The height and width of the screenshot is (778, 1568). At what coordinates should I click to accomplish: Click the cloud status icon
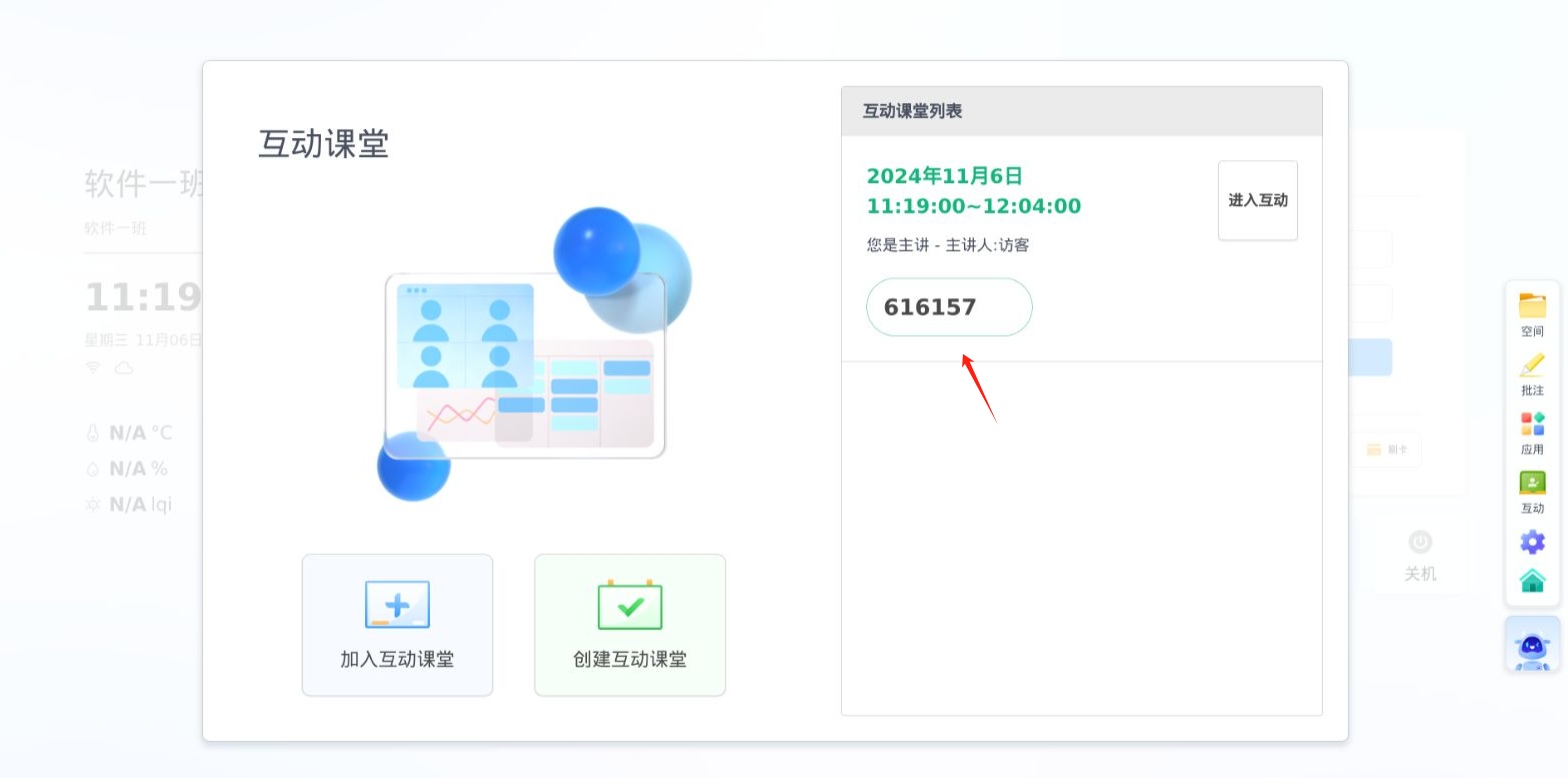(124, 368)
